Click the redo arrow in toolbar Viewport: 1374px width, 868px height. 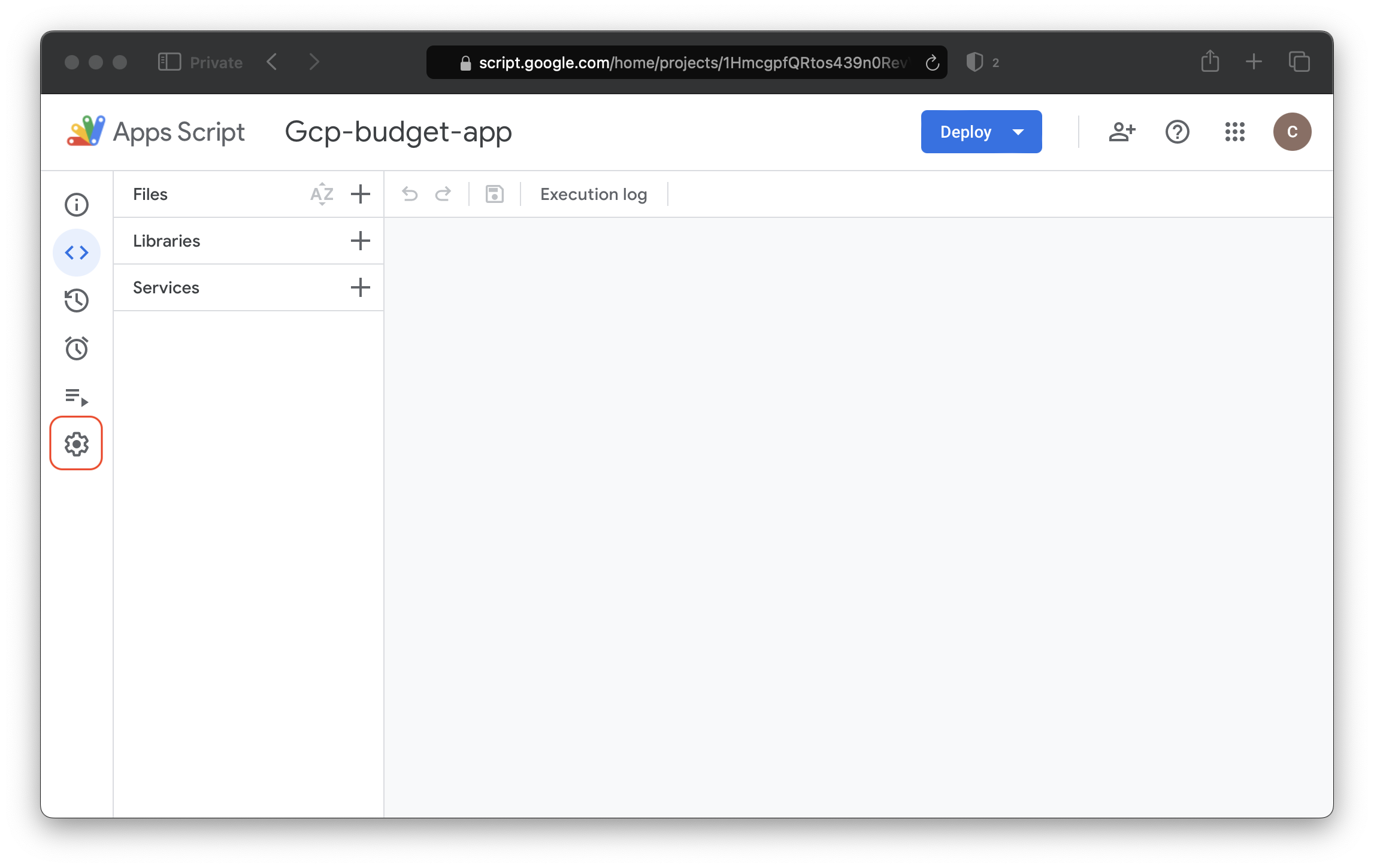click(443, 194)
